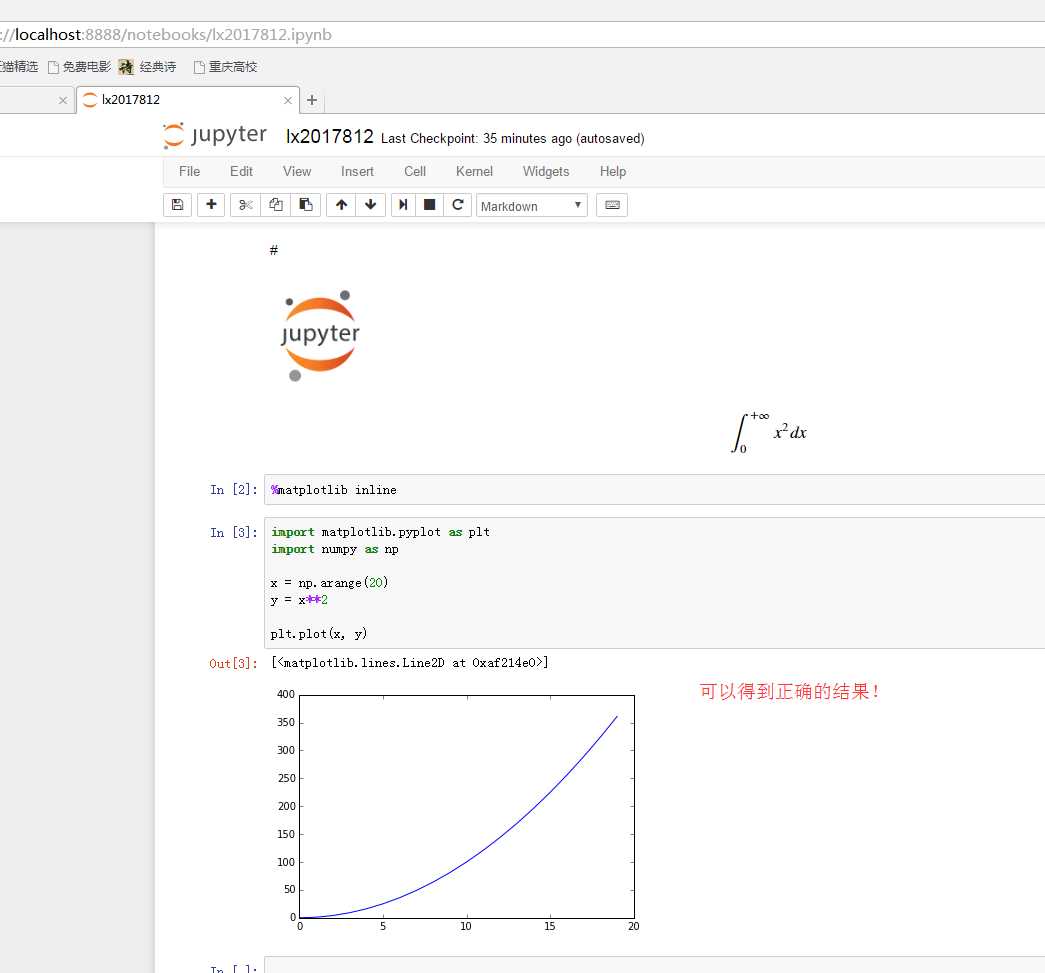Click the save and checkpoint icon

tap(177, 205)
